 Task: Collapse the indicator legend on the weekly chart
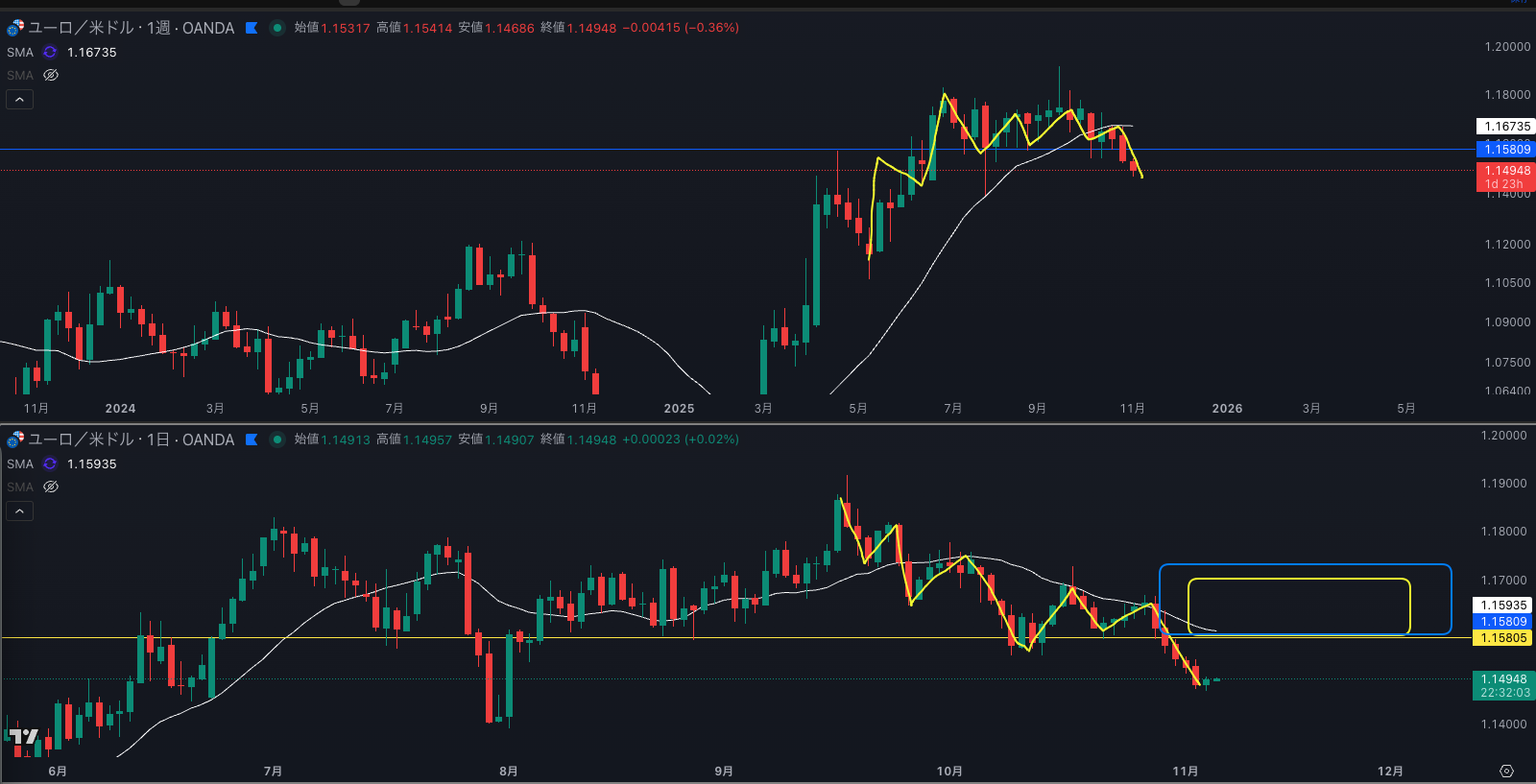coord(20,99)
